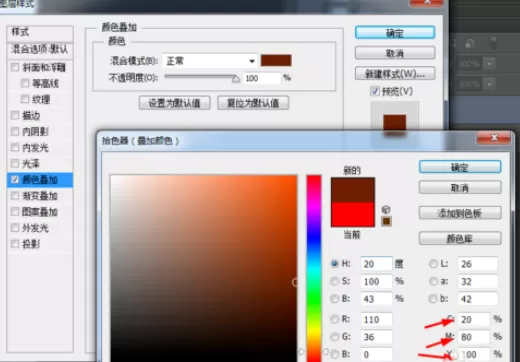Click the a field showing 32

[x=478, y=281]
